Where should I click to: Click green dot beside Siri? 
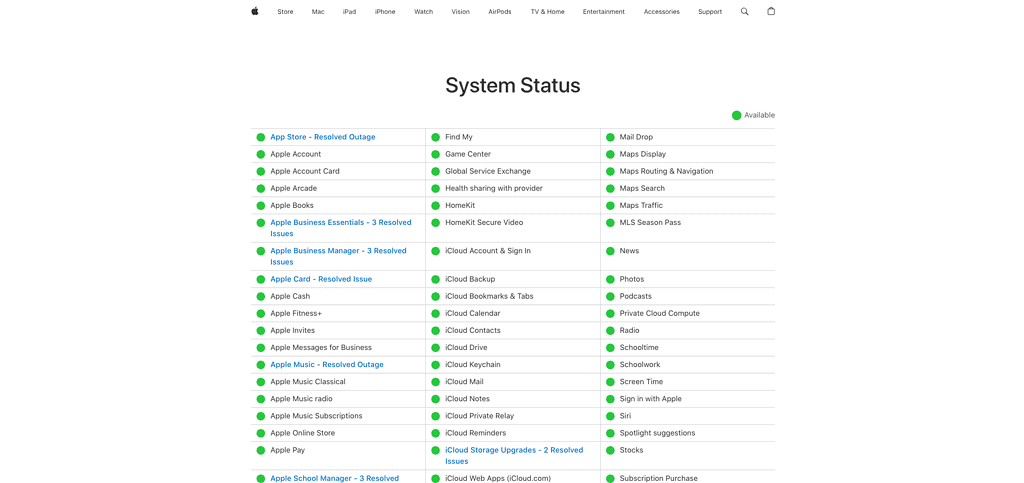pos(610,416)
